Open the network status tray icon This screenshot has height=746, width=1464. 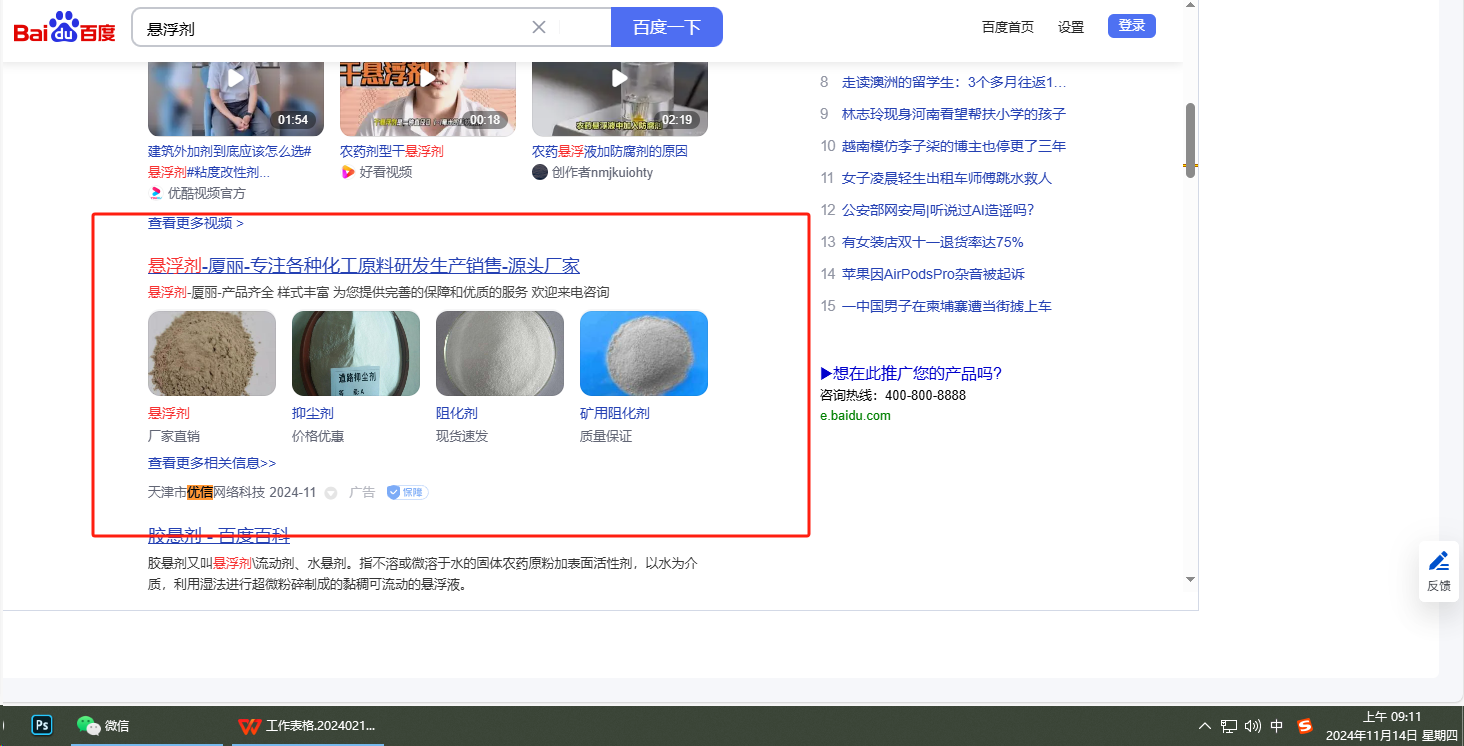pos(1229,726)
